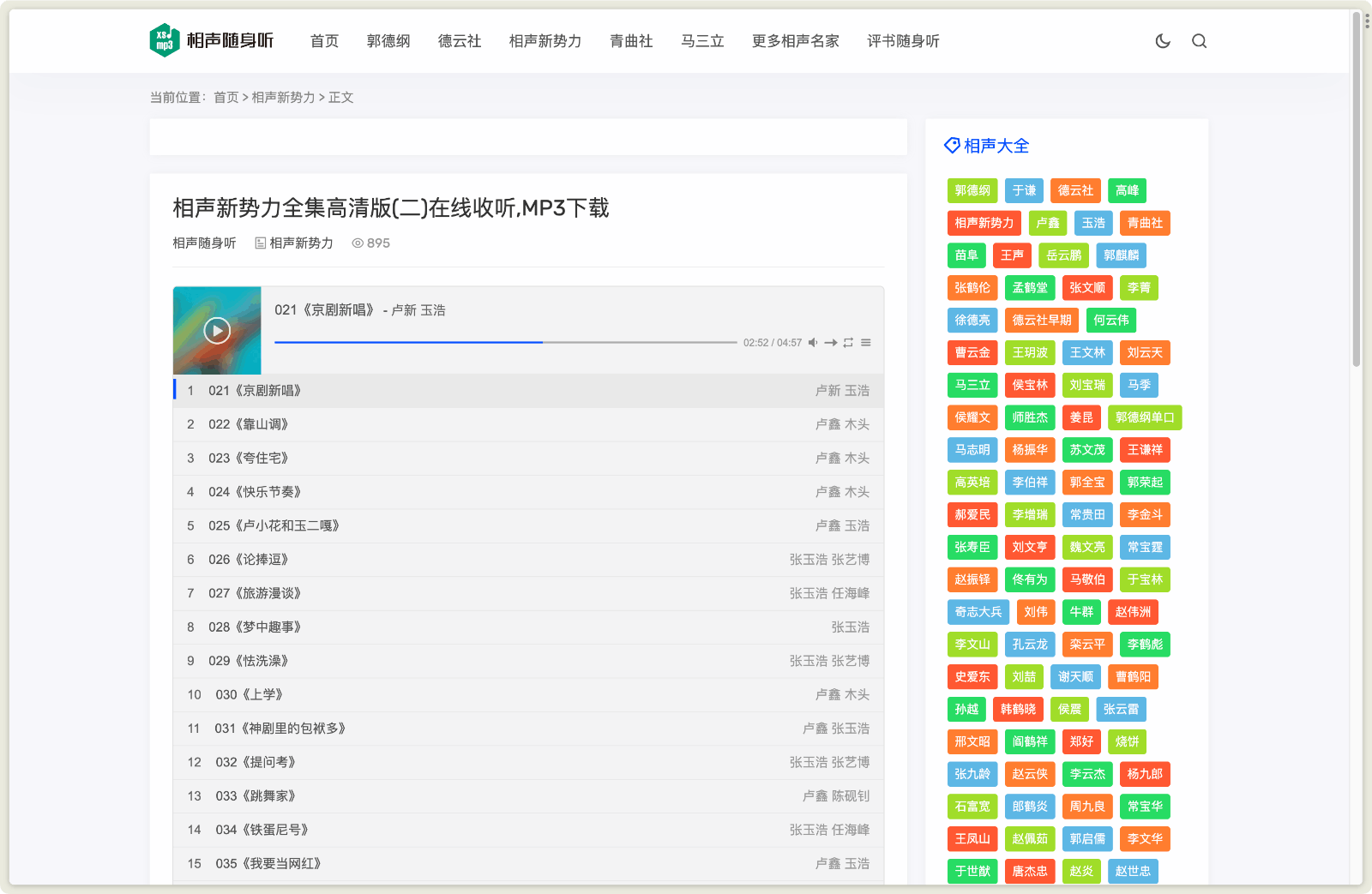1372x894 pixels.
Task: Select track 027《旅游漫谈》 in the list
Action: tap(255, 593)
